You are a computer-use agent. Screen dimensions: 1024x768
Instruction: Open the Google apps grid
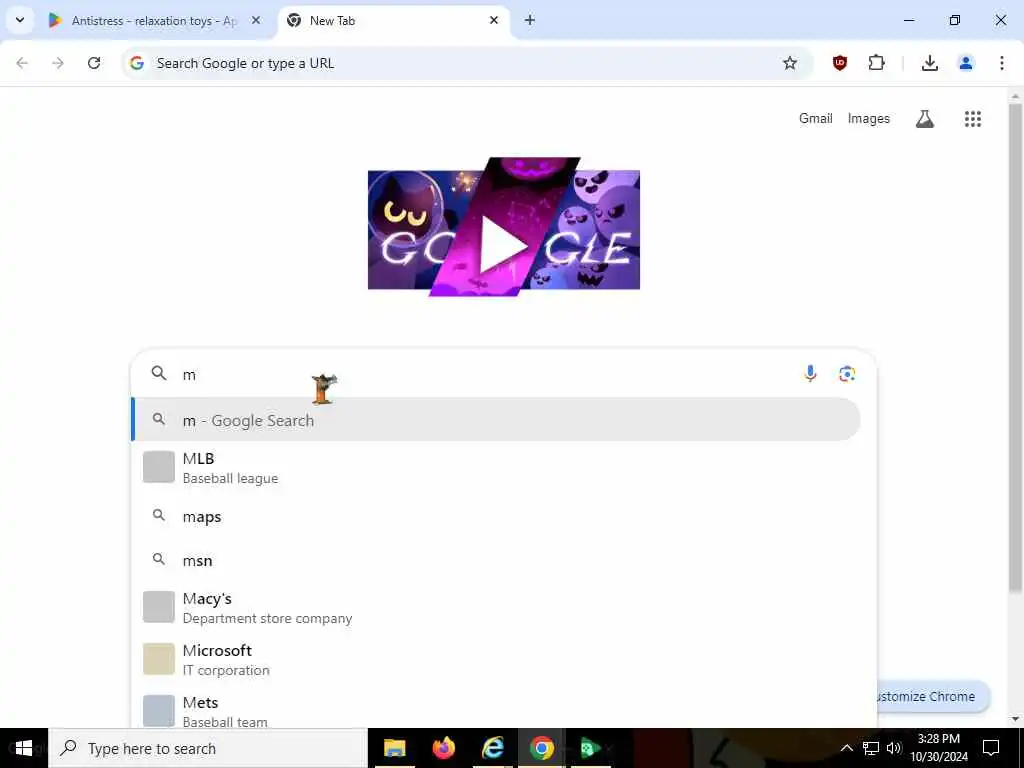pyautogui.click(x=973, y=119)
